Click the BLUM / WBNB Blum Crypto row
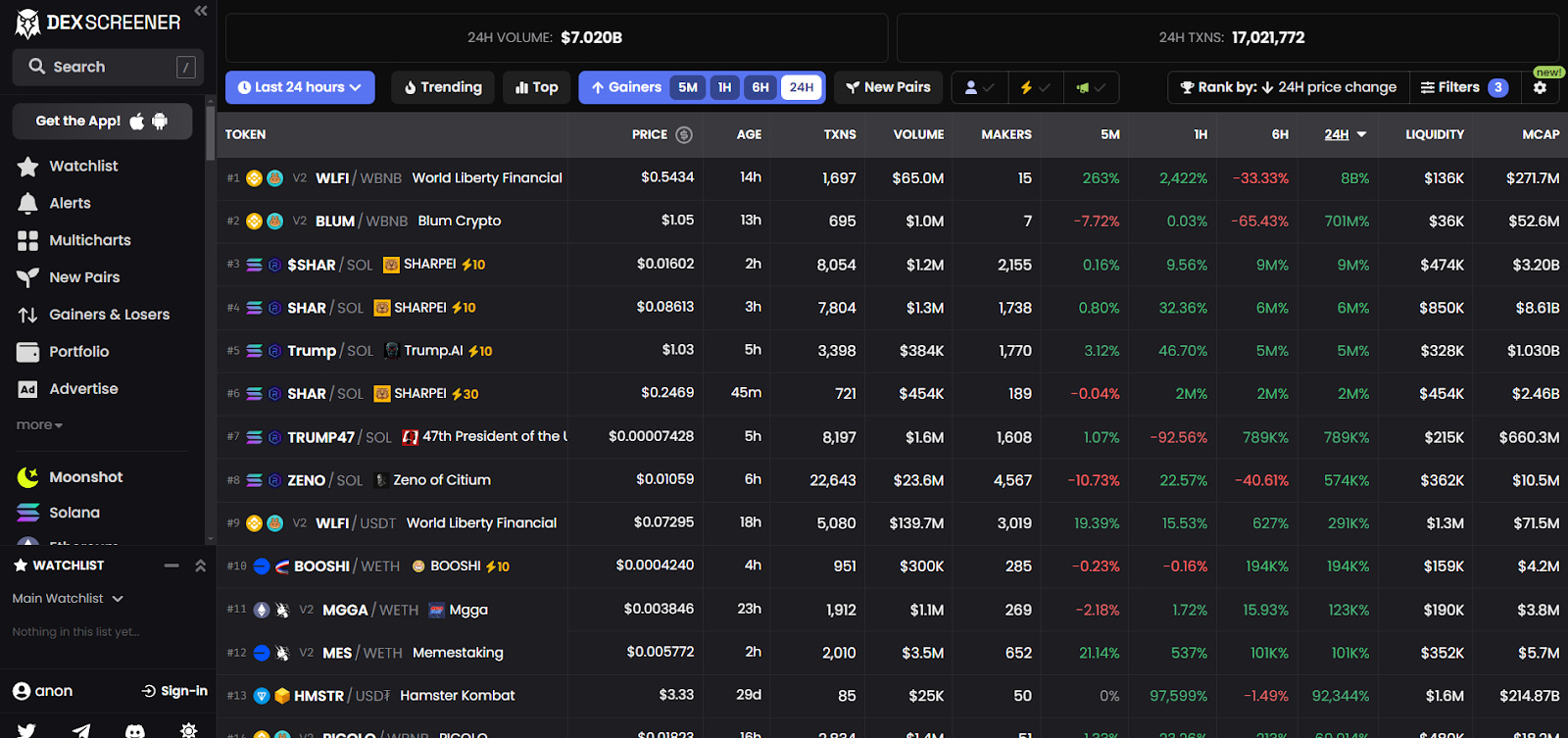 tap(892, 221)
